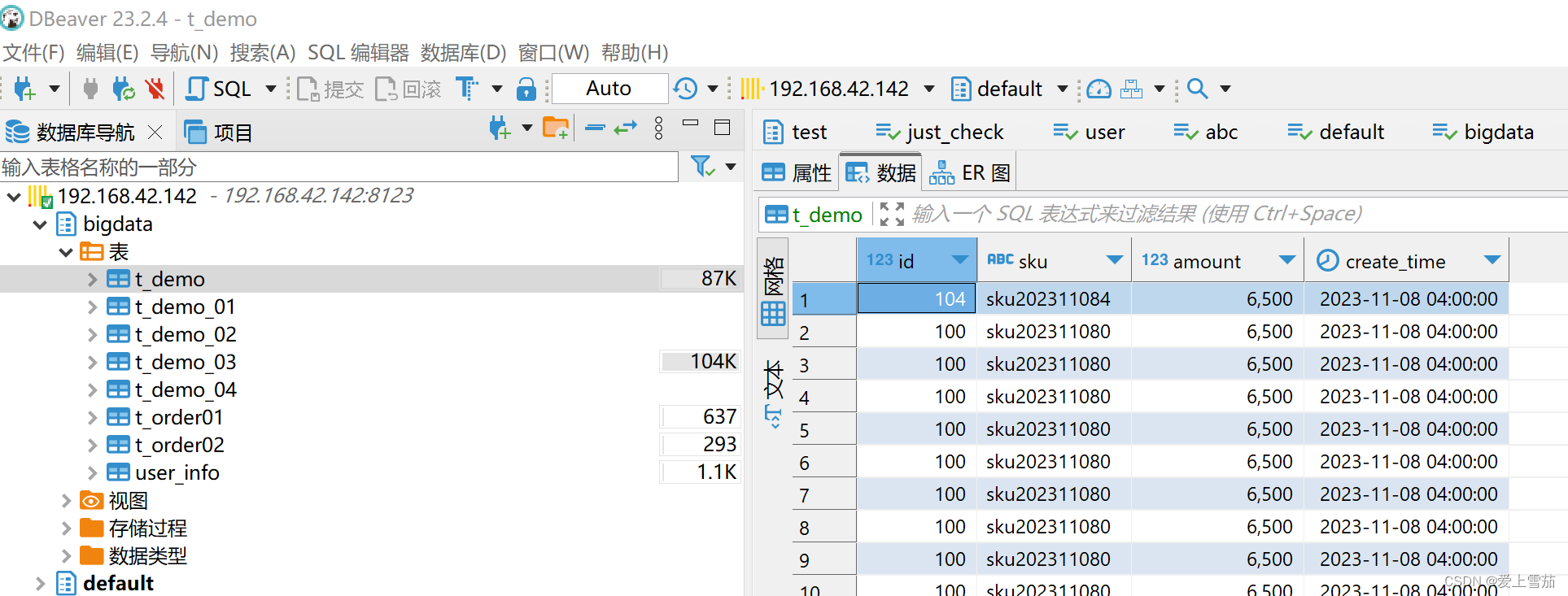This screenshot has width=1568, height=596.
Task: Click the magnifier search icon in toolbar
Action: click(x=1197, y=89)
